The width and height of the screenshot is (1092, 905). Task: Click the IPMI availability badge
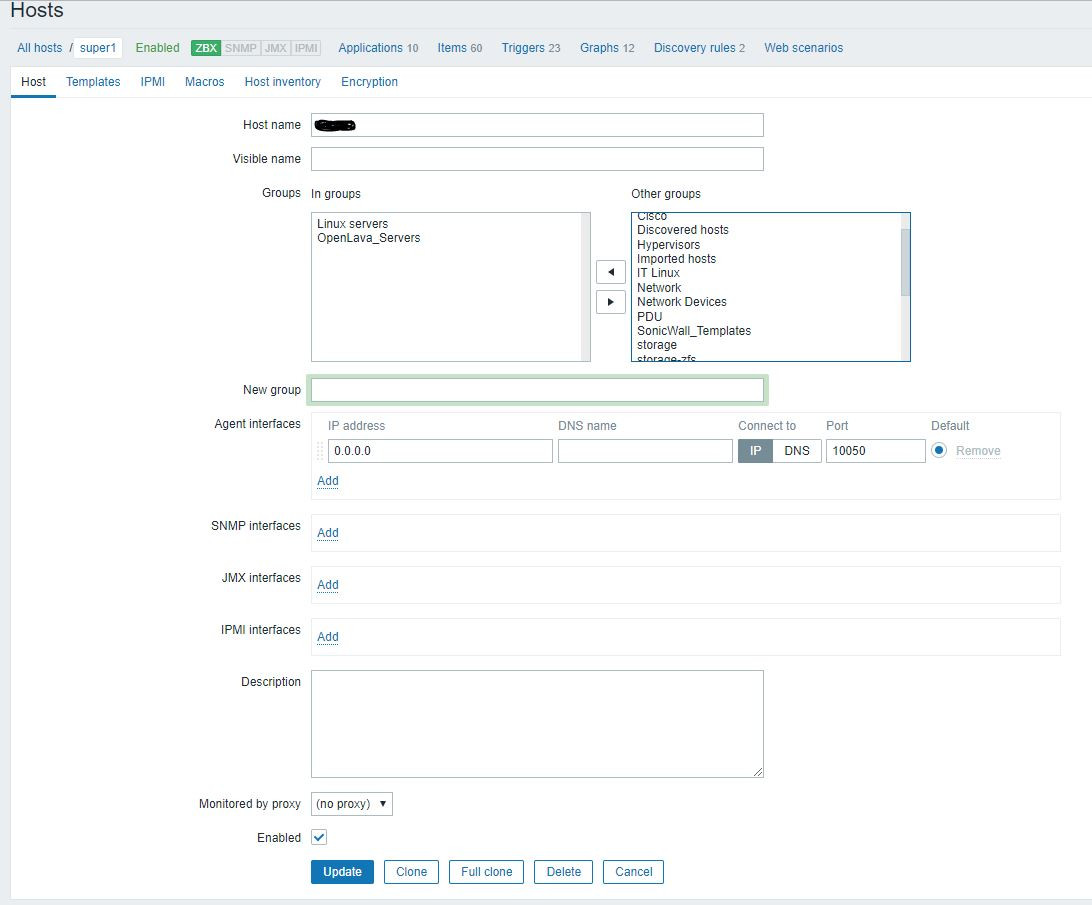306,48
